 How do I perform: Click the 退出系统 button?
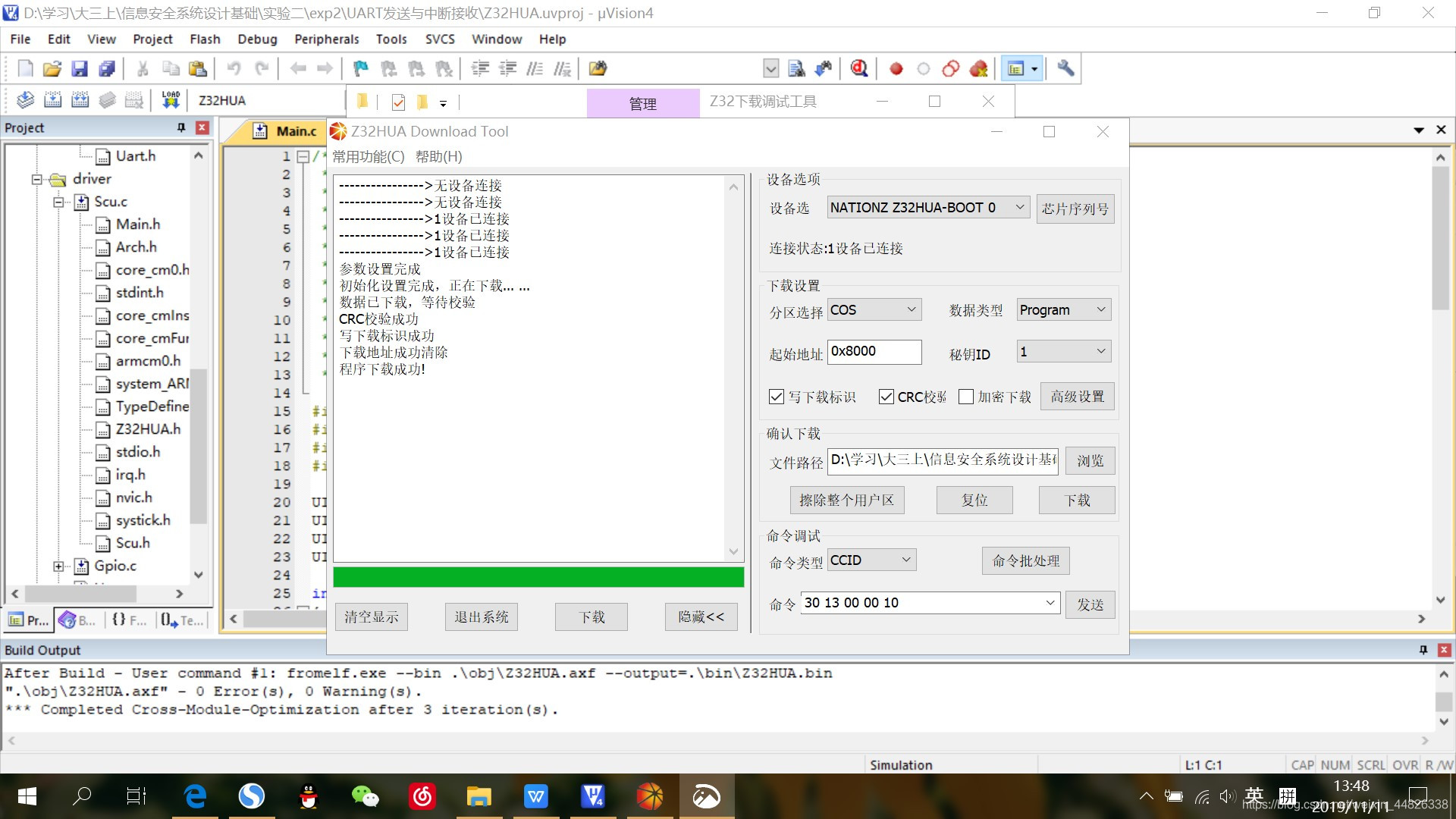(482, 617)
